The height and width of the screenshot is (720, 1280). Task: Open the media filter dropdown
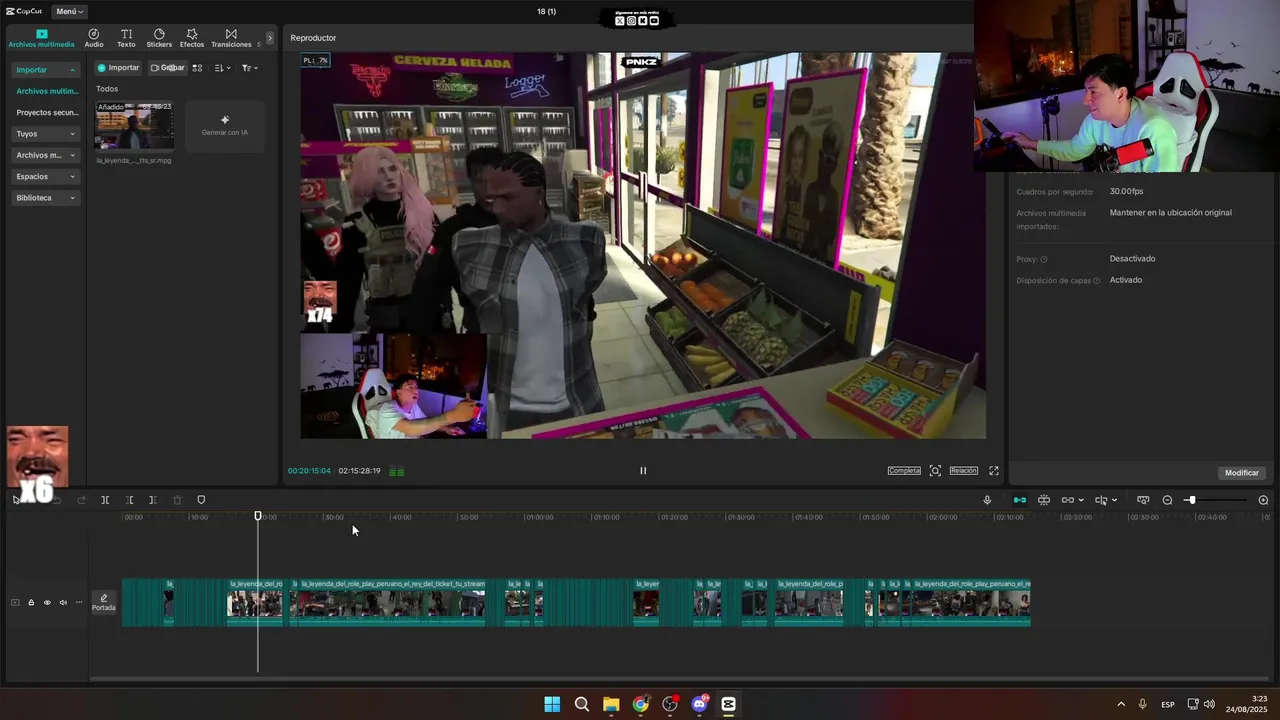250,68
